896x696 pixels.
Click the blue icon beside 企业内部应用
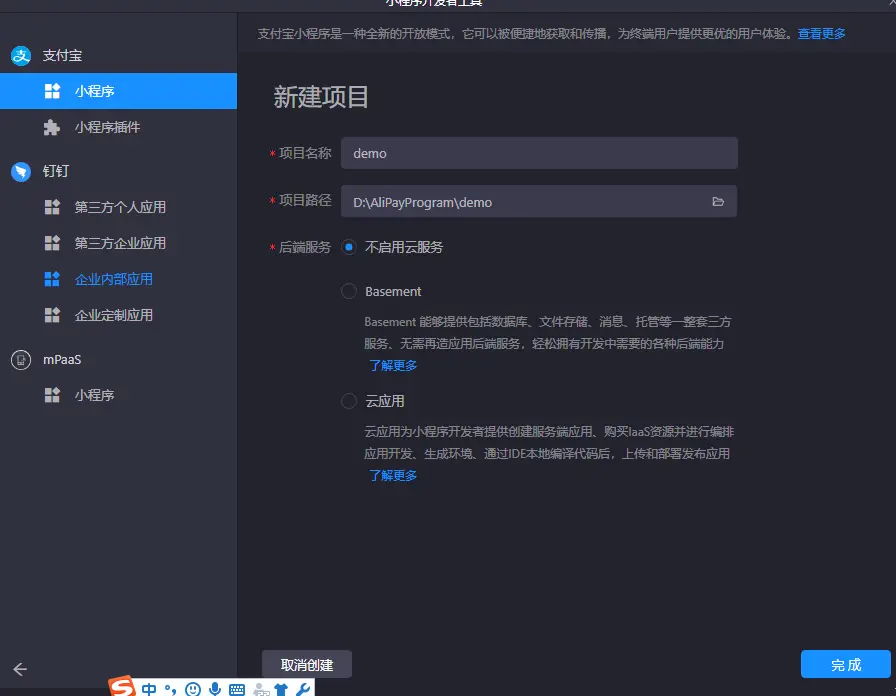(x=52, y=279)
